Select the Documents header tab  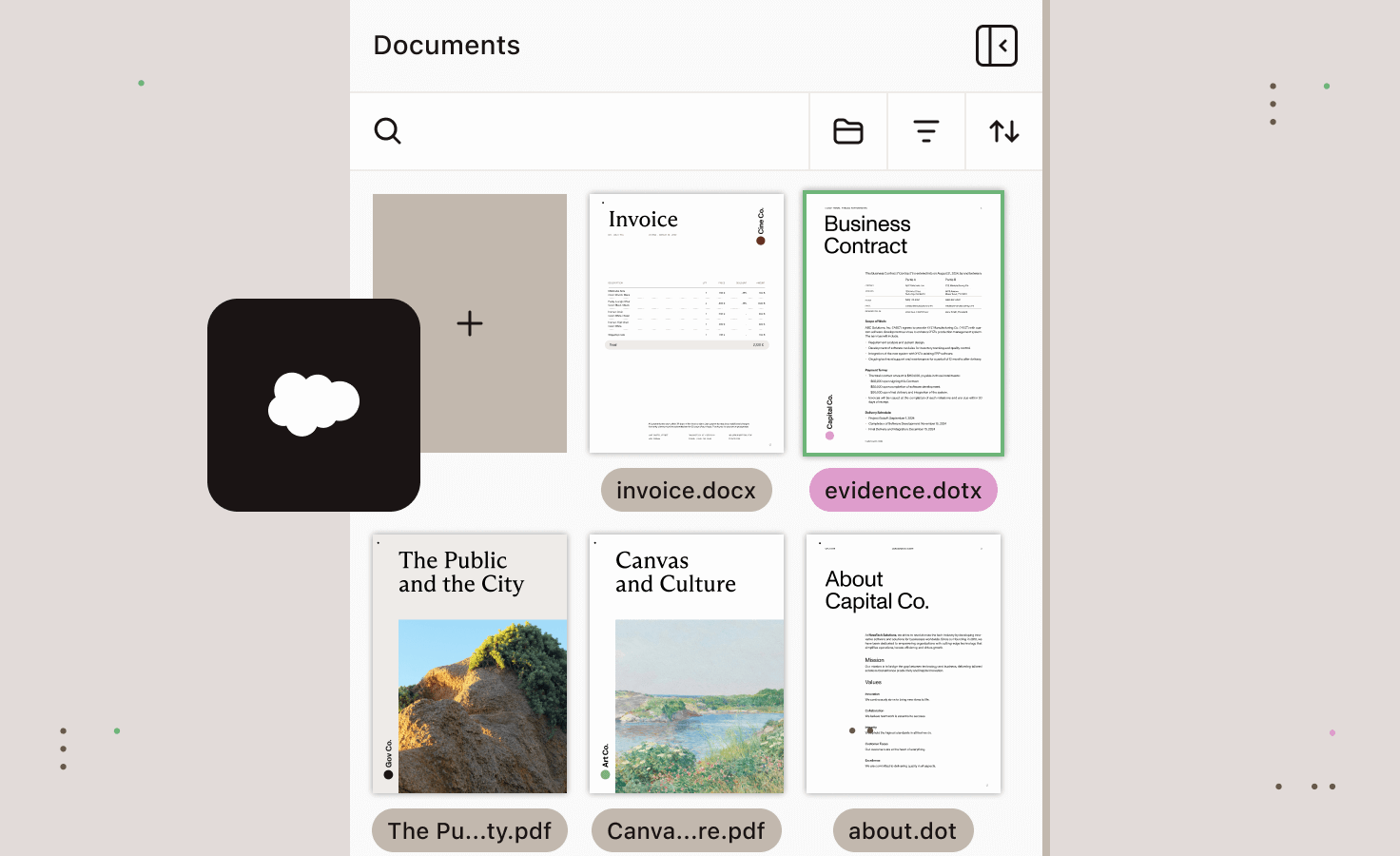coord(447,45)
